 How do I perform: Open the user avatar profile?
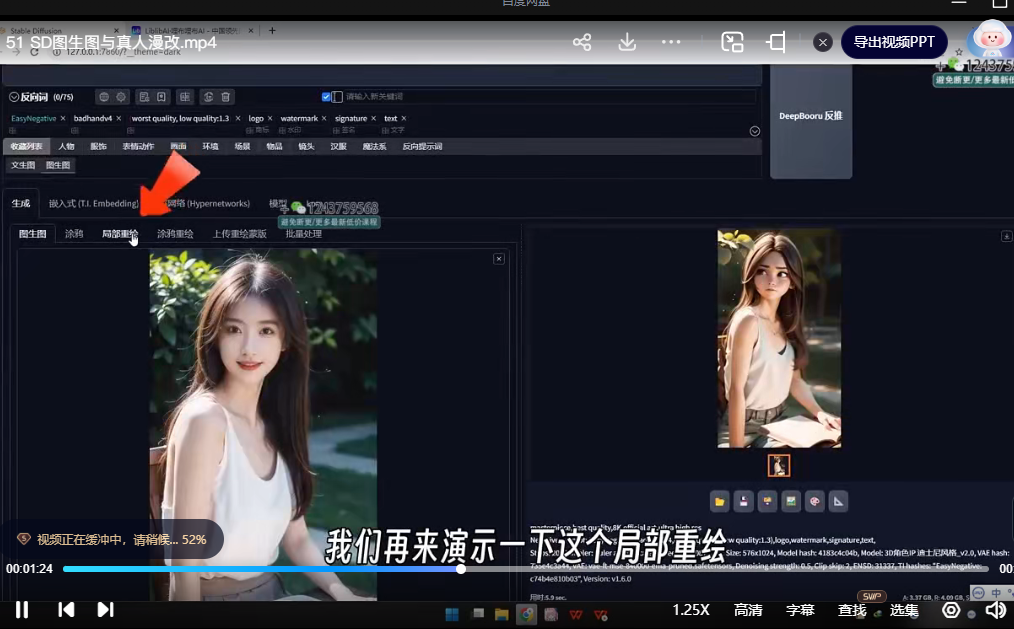(x=991, y=39)
